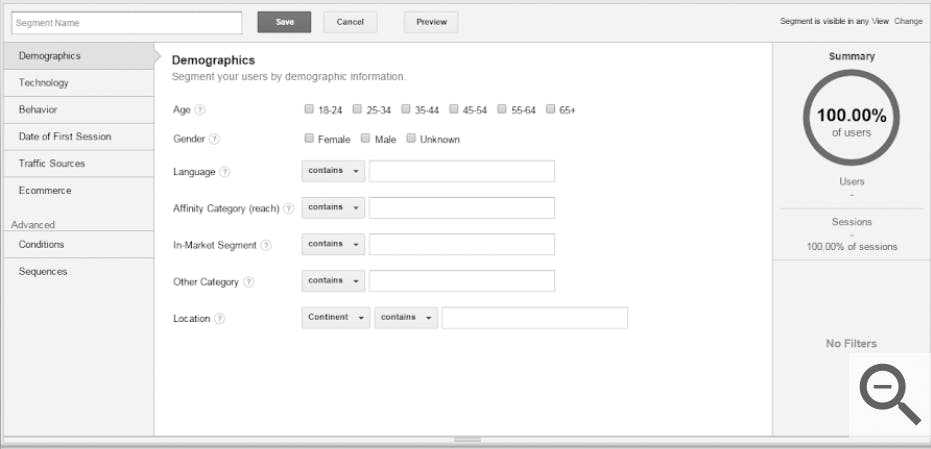Image resolution: width=931 pixels, height=449 pixels.
Task: Click the Cancel button
Action: click(x=350, y=22)
